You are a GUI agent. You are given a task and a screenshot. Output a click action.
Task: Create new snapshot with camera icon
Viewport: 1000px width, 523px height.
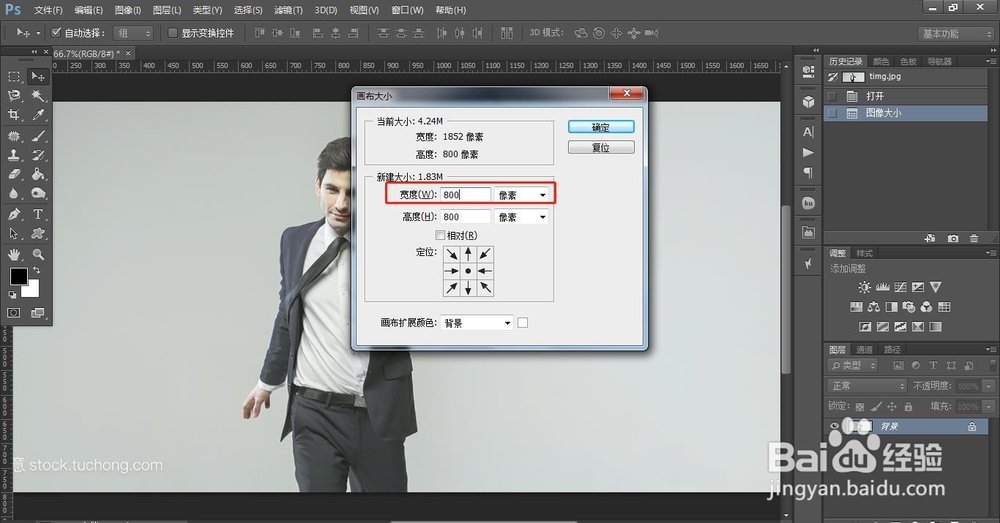click(953, 238)
